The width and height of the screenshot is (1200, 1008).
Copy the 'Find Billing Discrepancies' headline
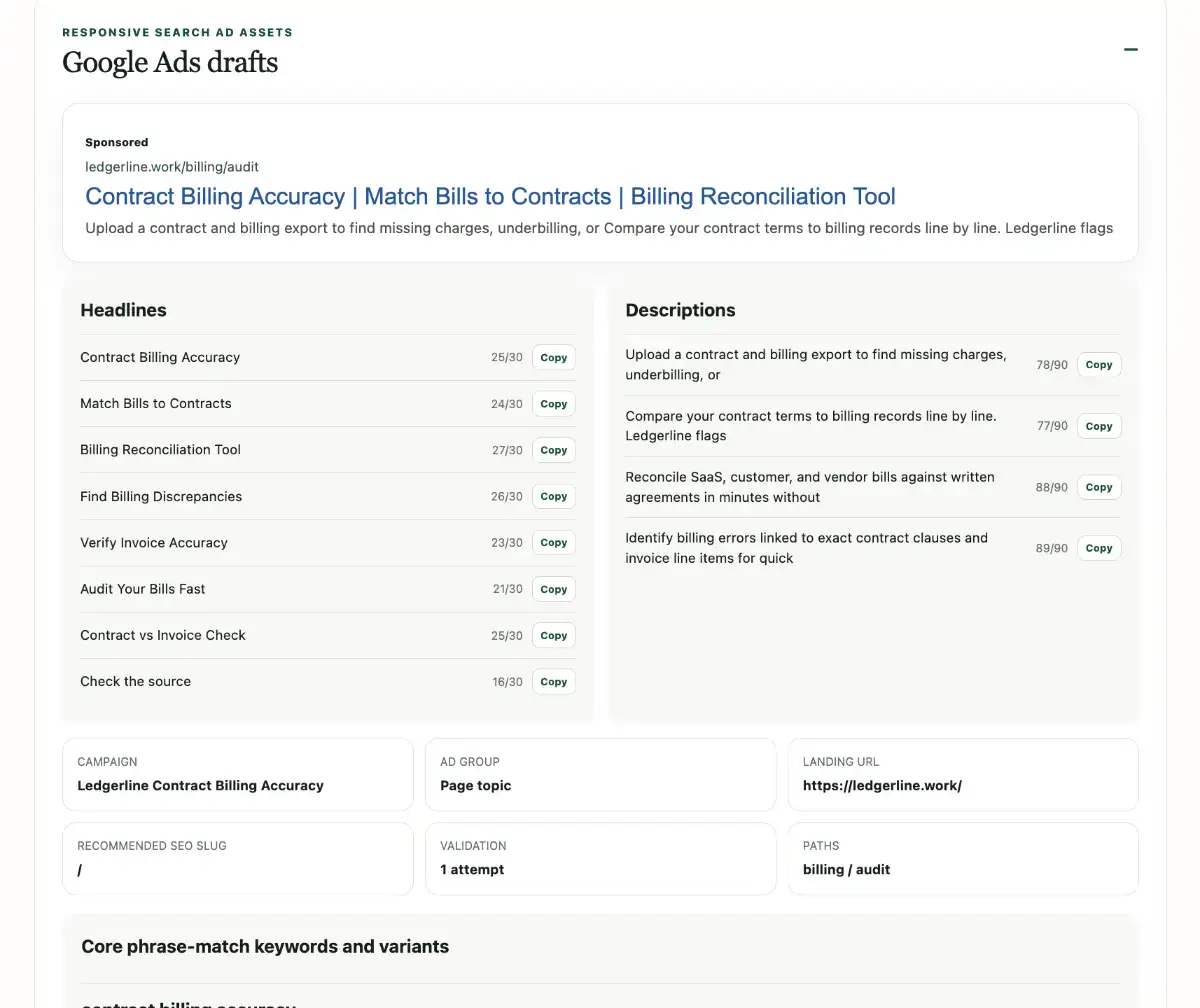pyautogui.click(x=553, y=496)
